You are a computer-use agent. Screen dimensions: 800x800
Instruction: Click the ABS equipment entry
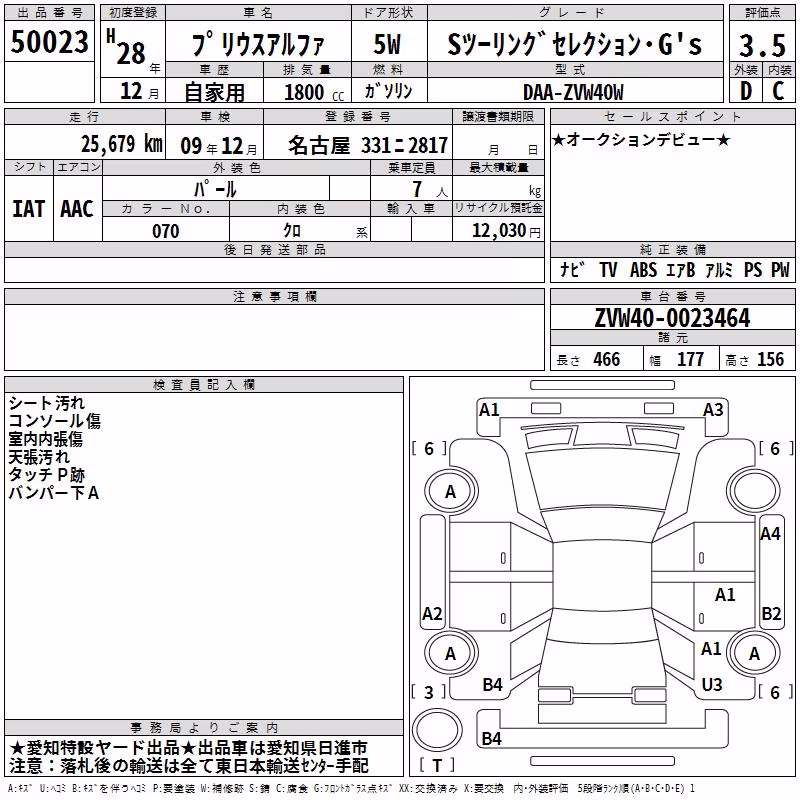pyautogui.click(x=643, y=270)
